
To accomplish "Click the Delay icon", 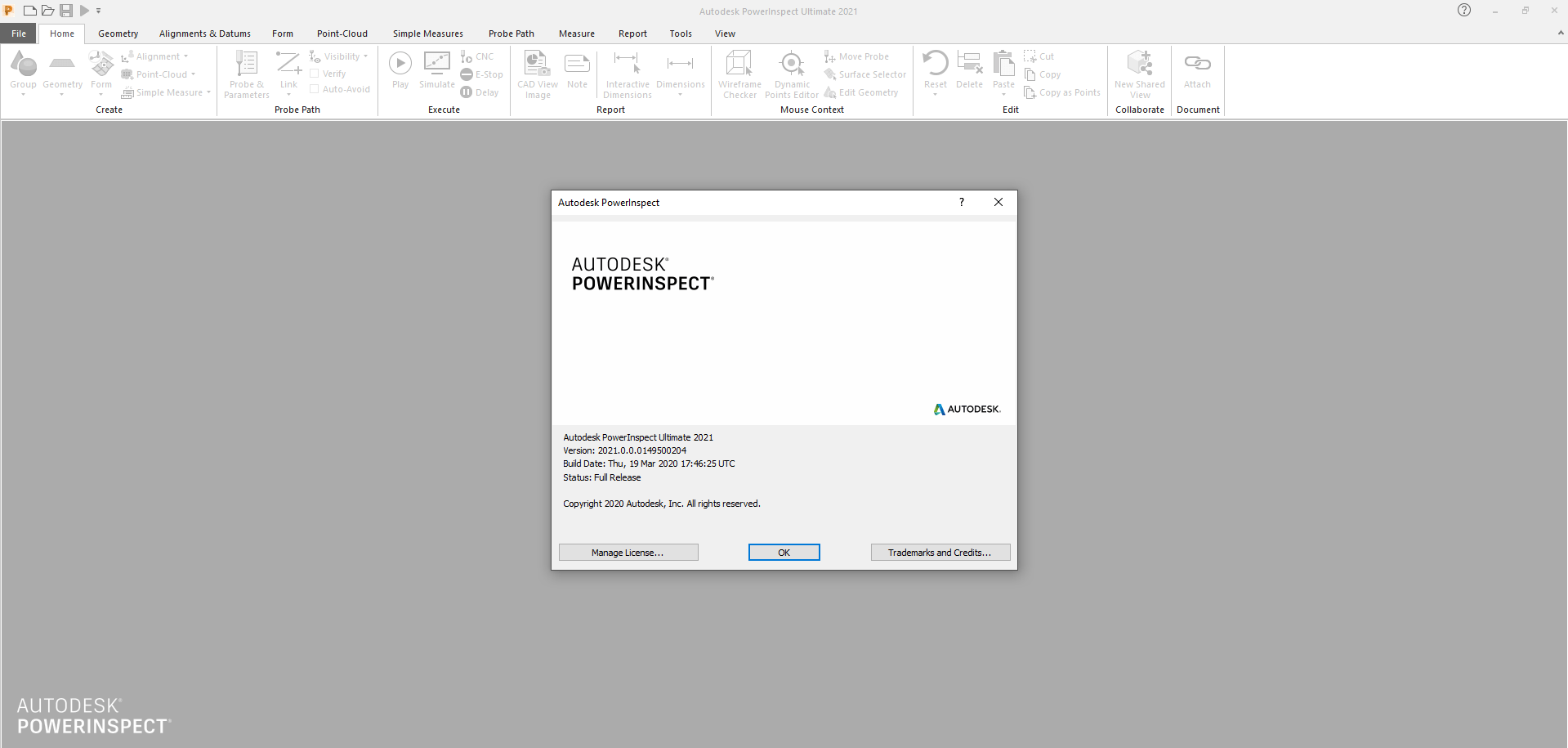I will click(x=467, y=92).
